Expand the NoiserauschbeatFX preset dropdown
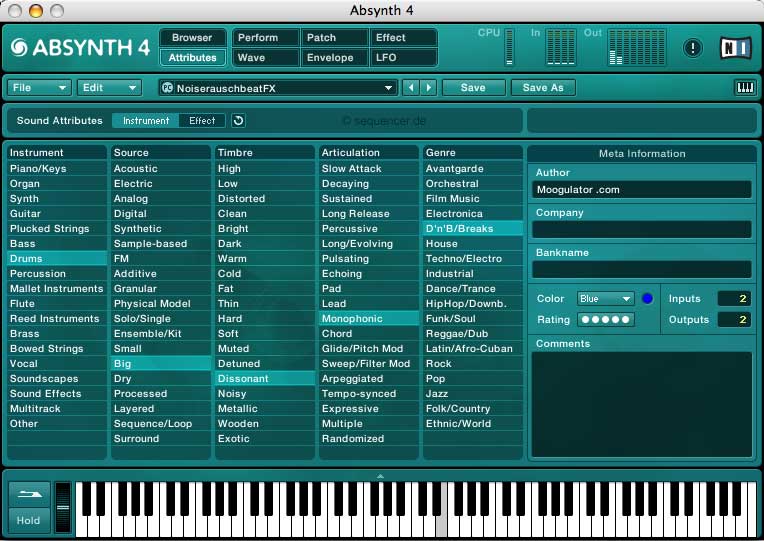Screen dimensions: 764x541 click(x=388, y=88)
